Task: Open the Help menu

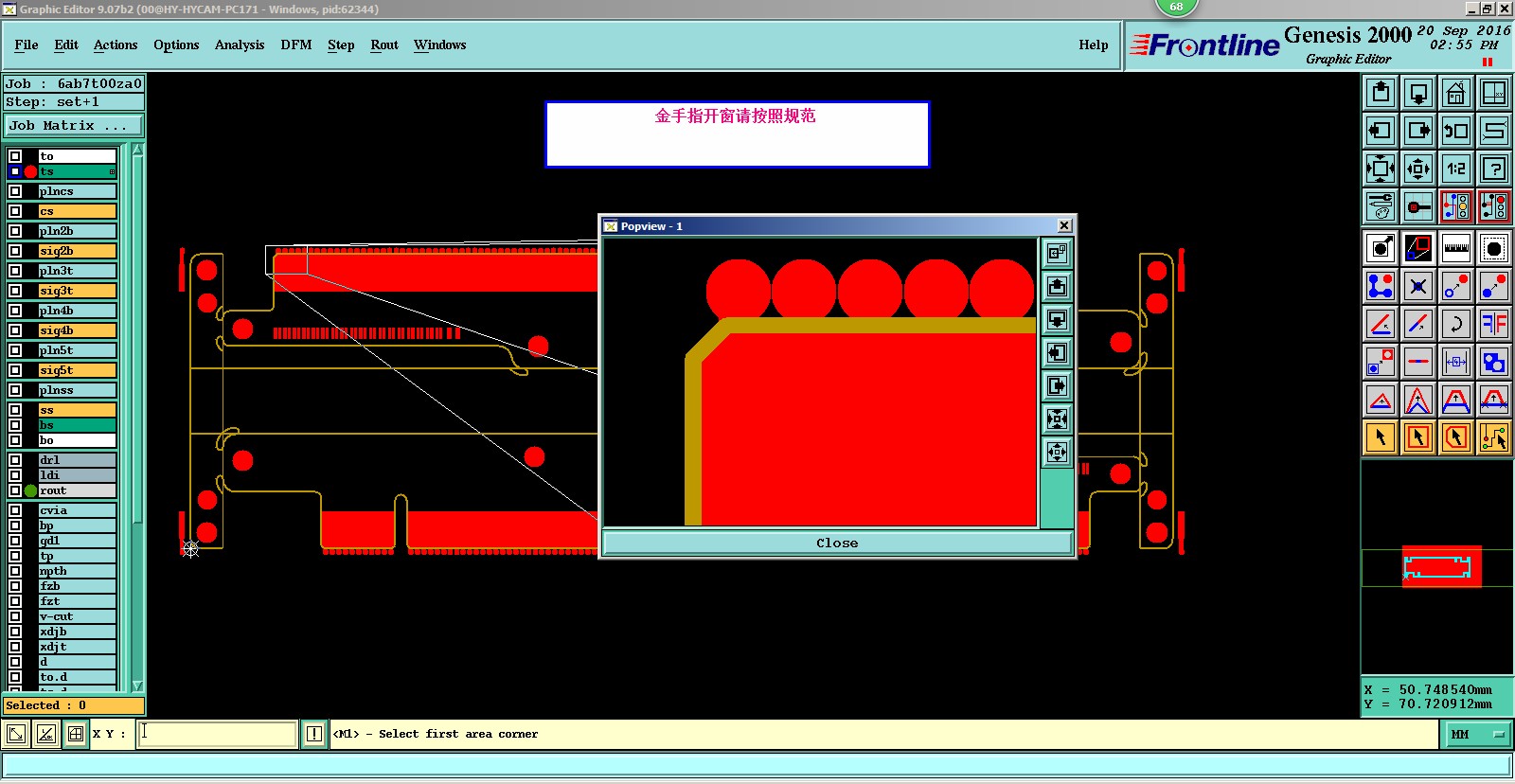Action: (1094, 45)
